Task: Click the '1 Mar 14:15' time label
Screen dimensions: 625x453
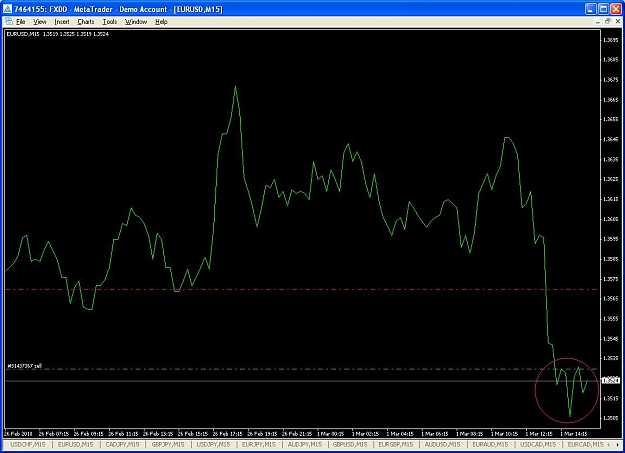Action: [x=574, y=433]
